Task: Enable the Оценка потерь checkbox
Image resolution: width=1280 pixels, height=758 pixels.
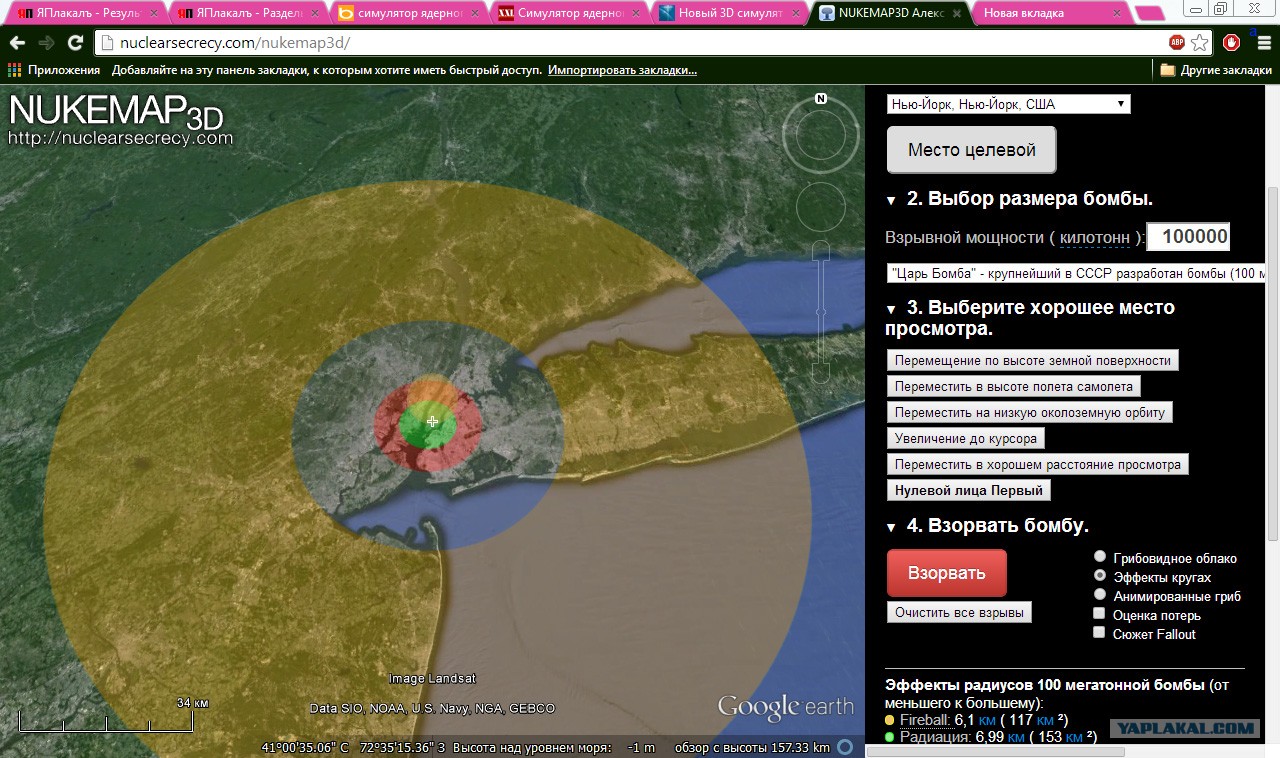Action: coord(1100,614)
